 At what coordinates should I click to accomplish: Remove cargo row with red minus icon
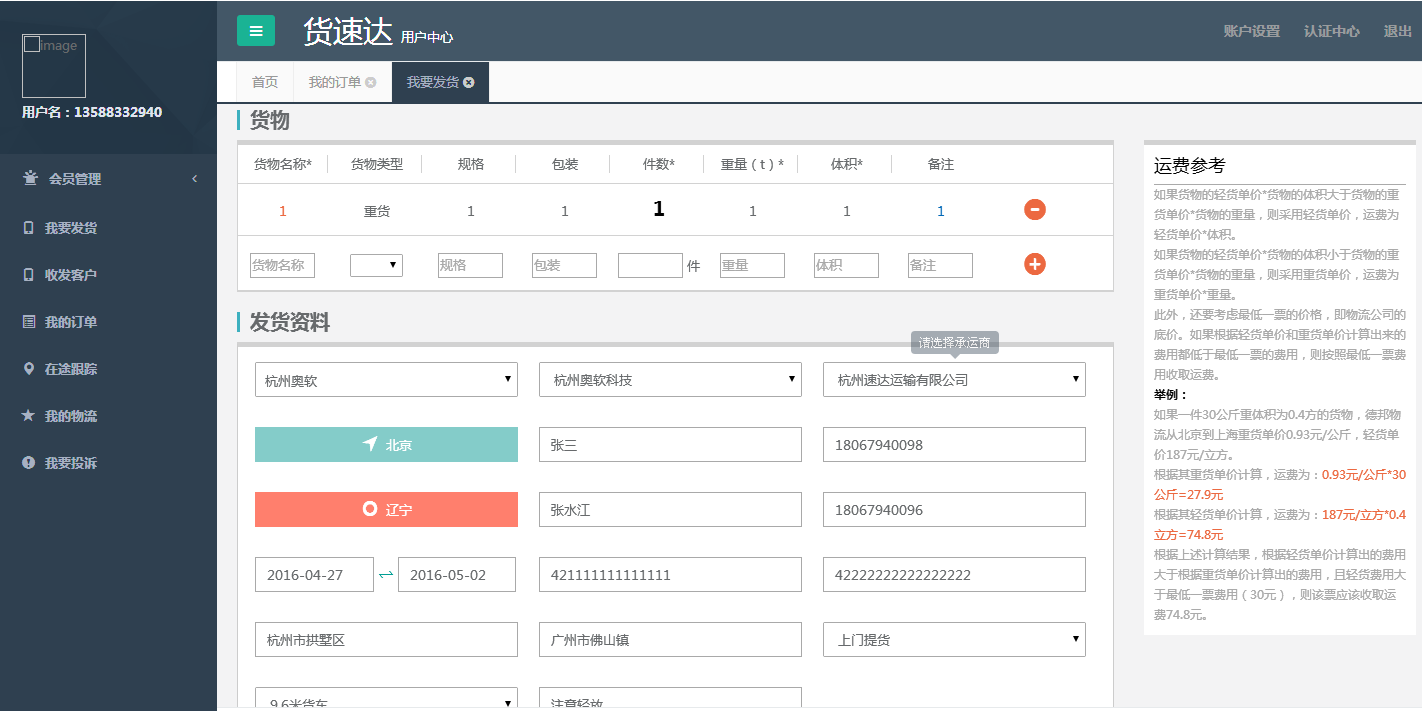tap(1035, 209)
